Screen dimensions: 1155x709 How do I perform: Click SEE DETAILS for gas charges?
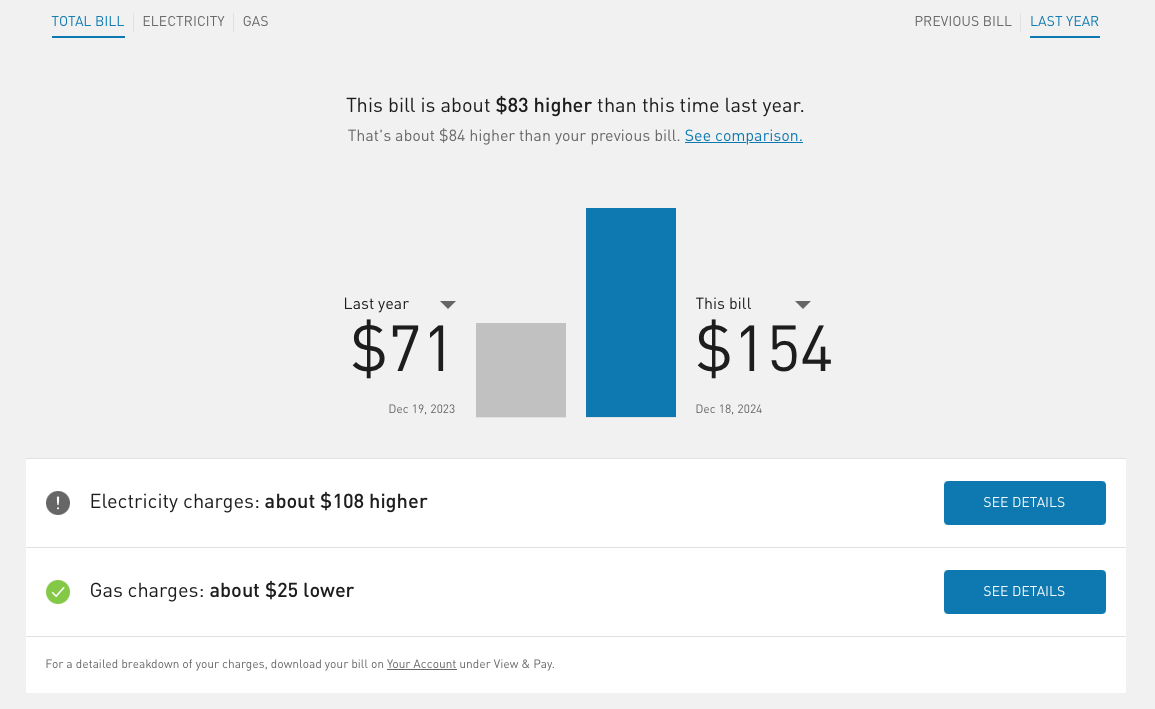tap(1024, 591)
